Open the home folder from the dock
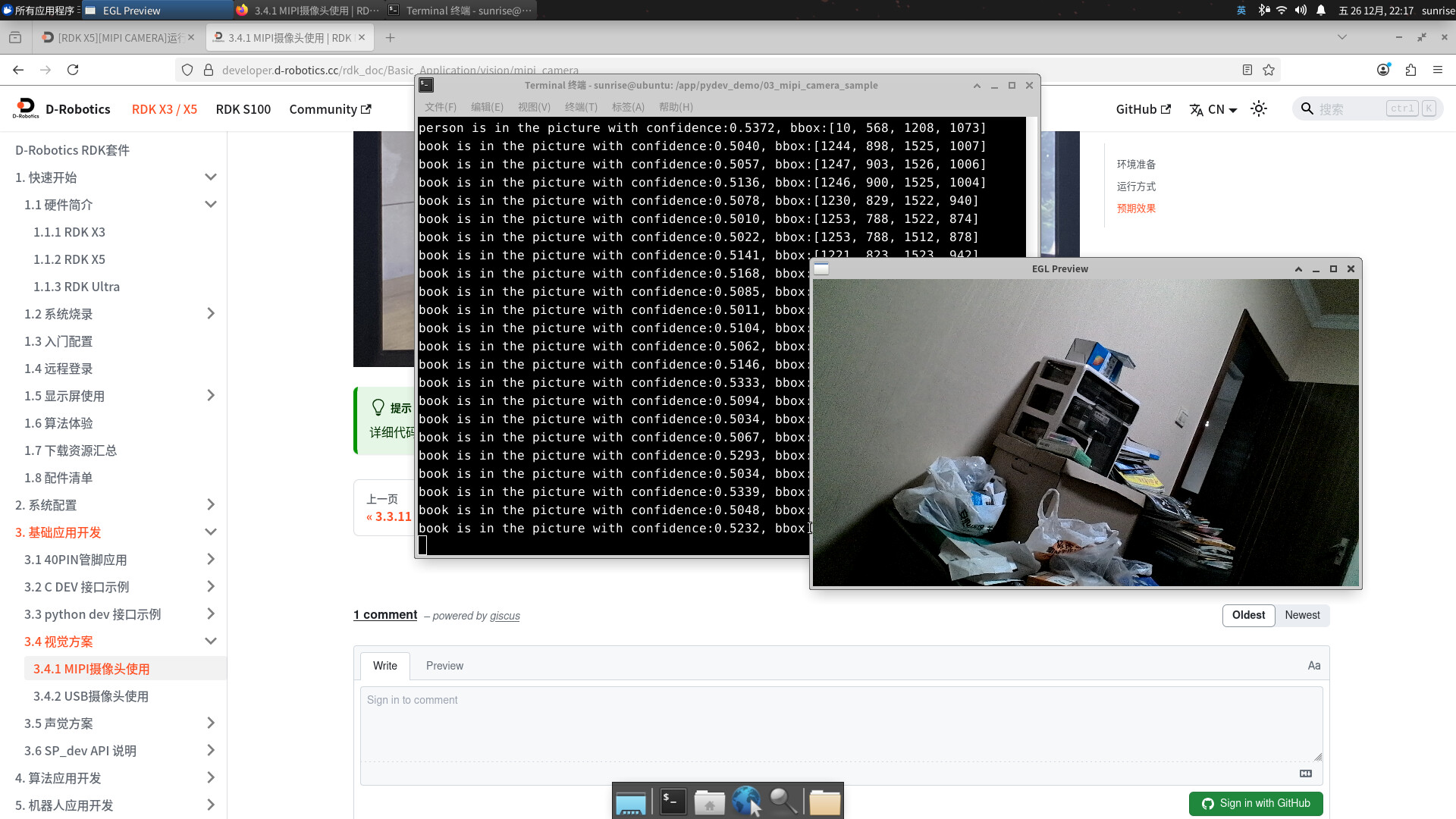 pos(709,801)
